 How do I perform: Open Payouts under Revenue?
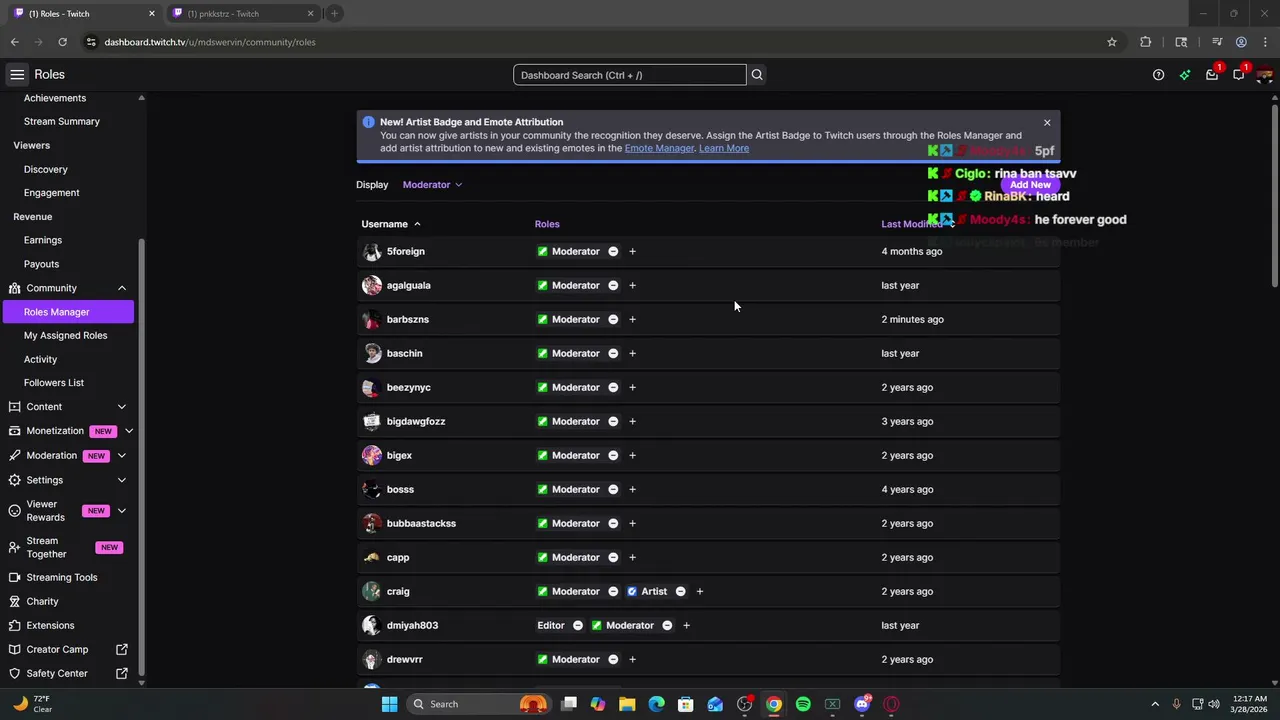pyautogui.click(x=42, y=265)
